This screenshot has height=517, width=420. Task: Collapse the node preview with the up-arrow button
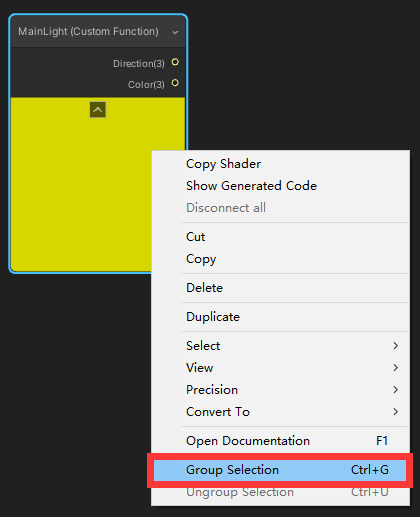pos(98,110)
